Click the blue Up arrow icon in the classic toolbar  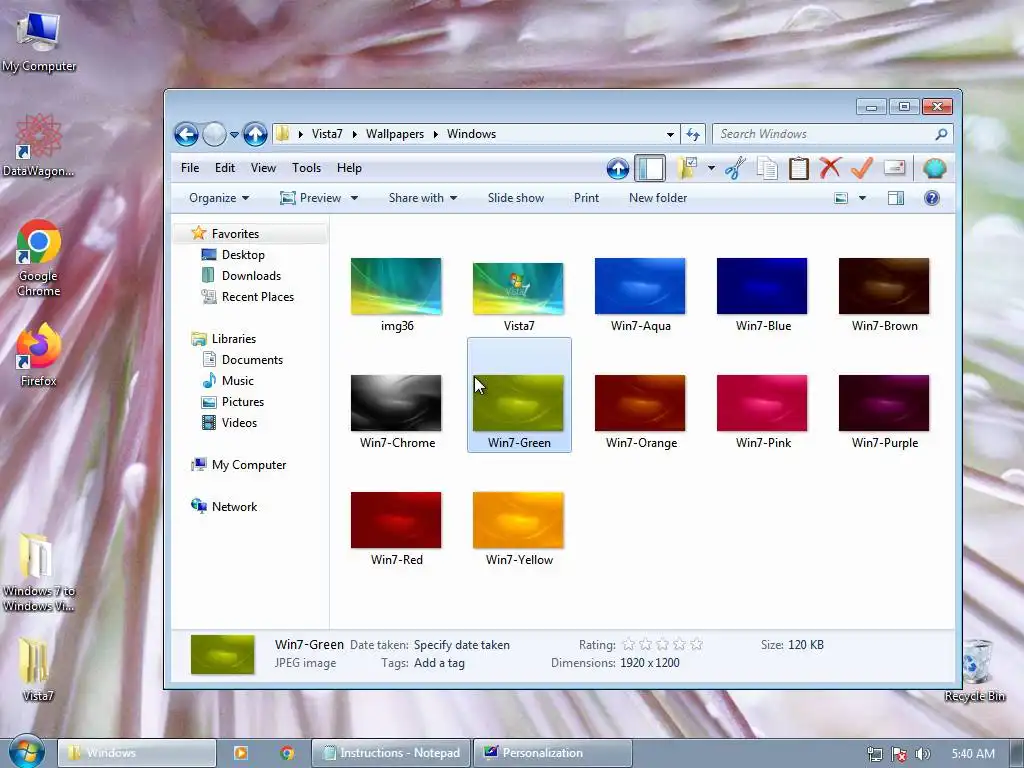618,168
